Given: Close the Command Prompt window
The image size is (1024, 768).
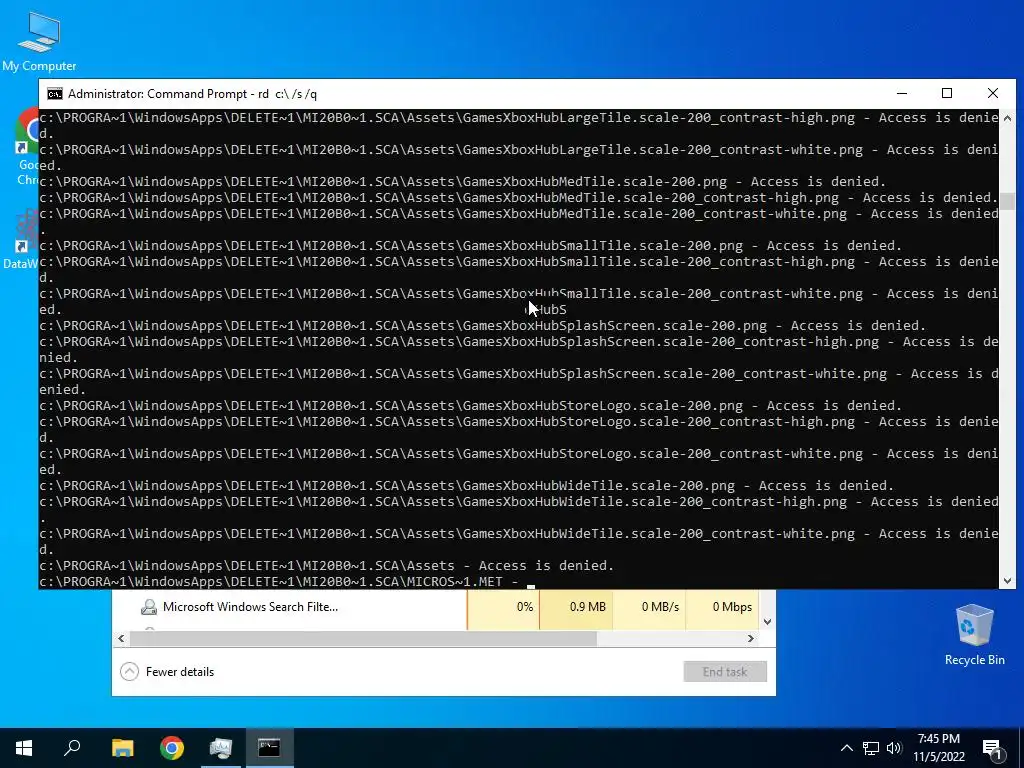Looking at the screenshot, I should tap(993, 93).
